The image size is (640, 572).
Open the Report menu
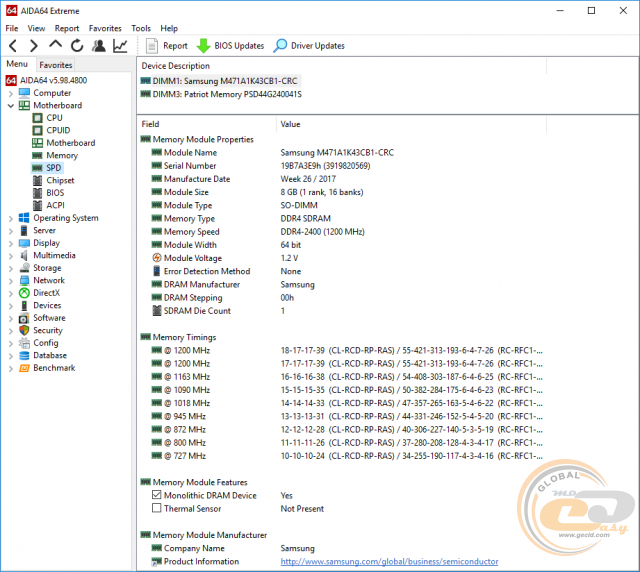pos(67,28)
